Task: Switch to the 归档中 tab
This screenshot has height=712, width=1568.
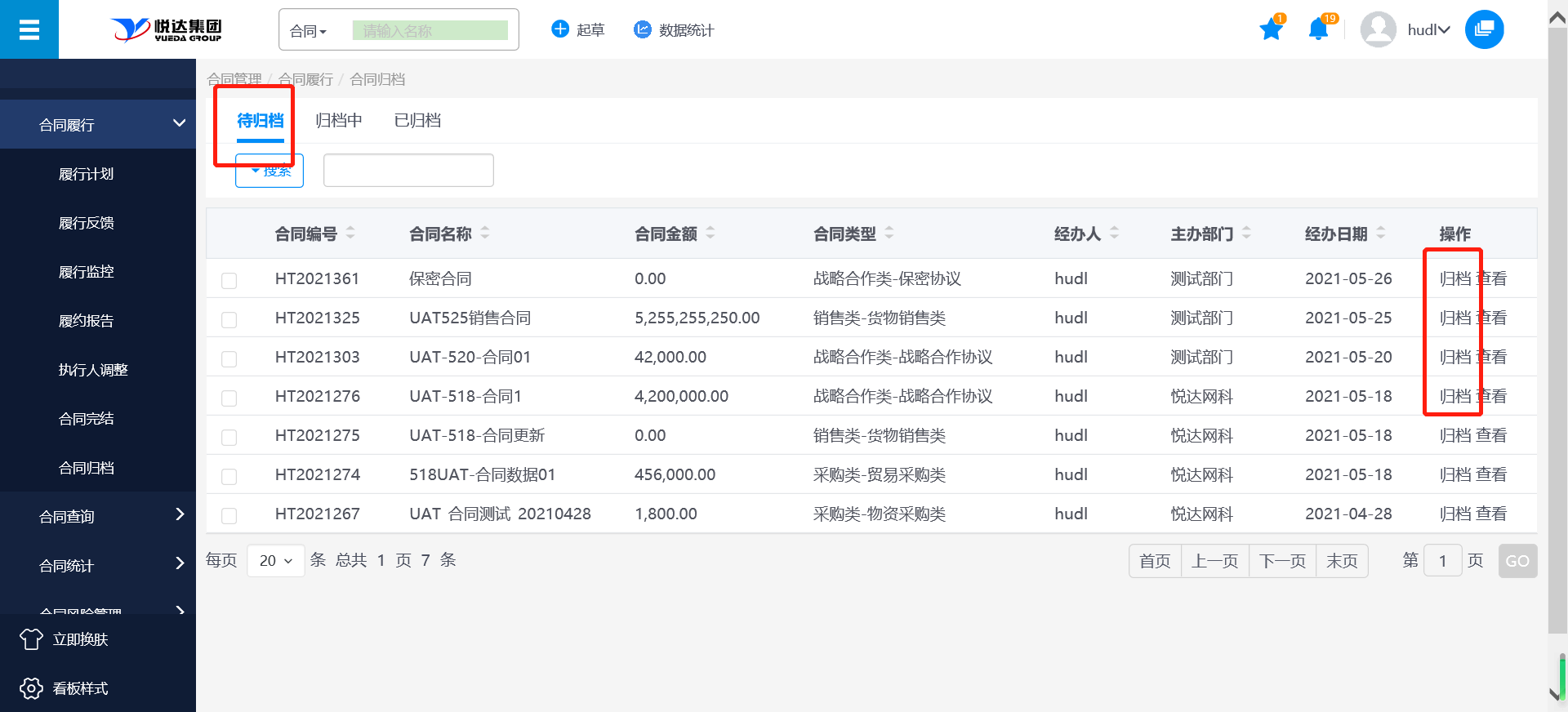Action: [x=338, y=121]
